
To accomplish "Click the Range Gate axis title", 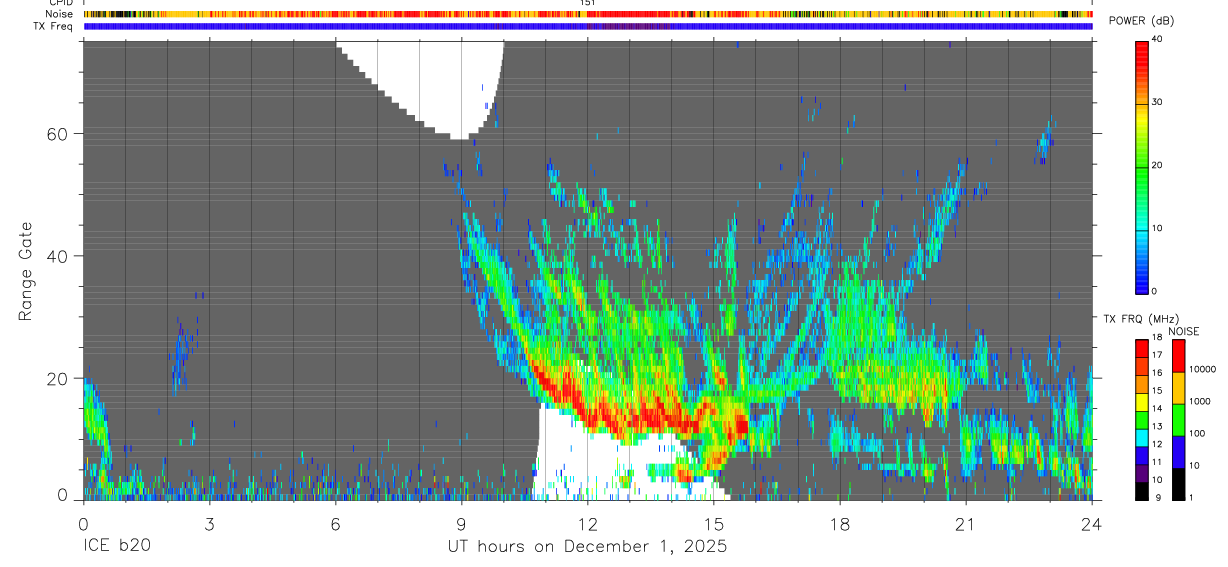I will coord(26,271).
